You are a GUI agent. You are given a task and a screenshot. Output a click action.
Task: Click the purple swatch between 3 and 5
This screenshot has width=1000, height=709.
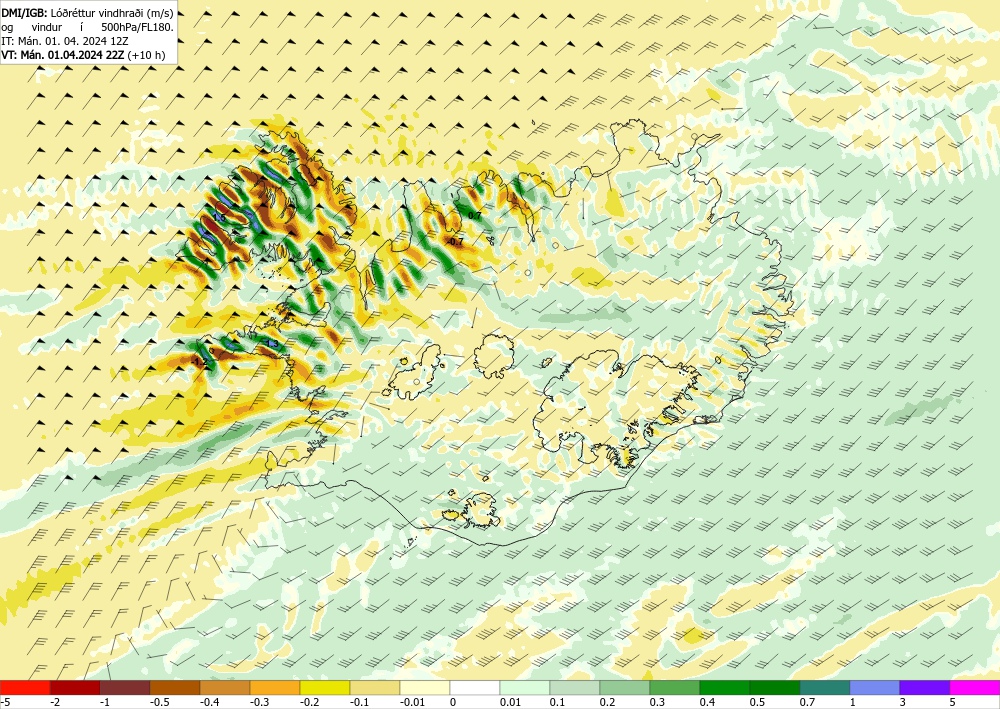pos(925,688)
